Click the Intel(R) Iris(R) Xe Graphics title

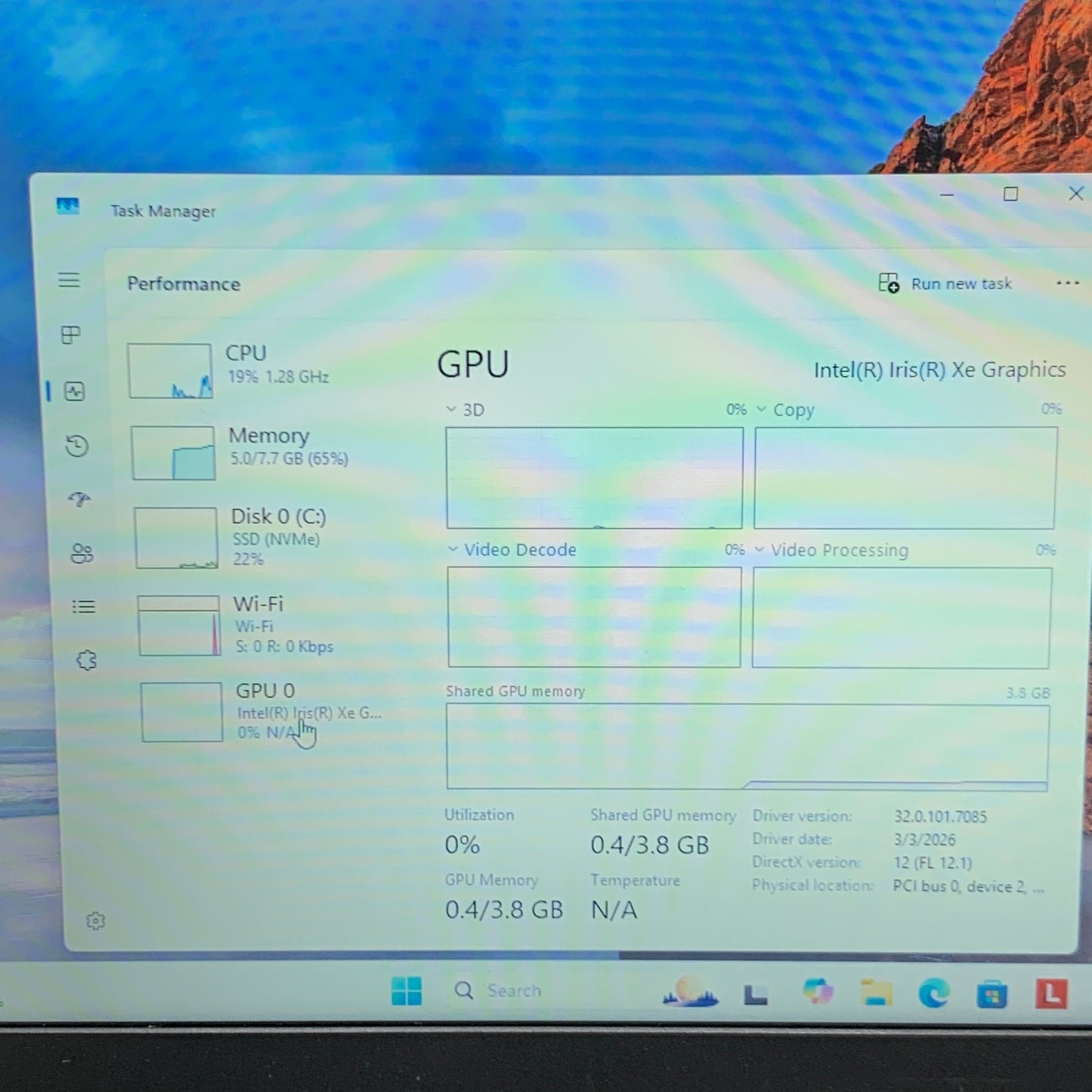[x=939, y=370]
